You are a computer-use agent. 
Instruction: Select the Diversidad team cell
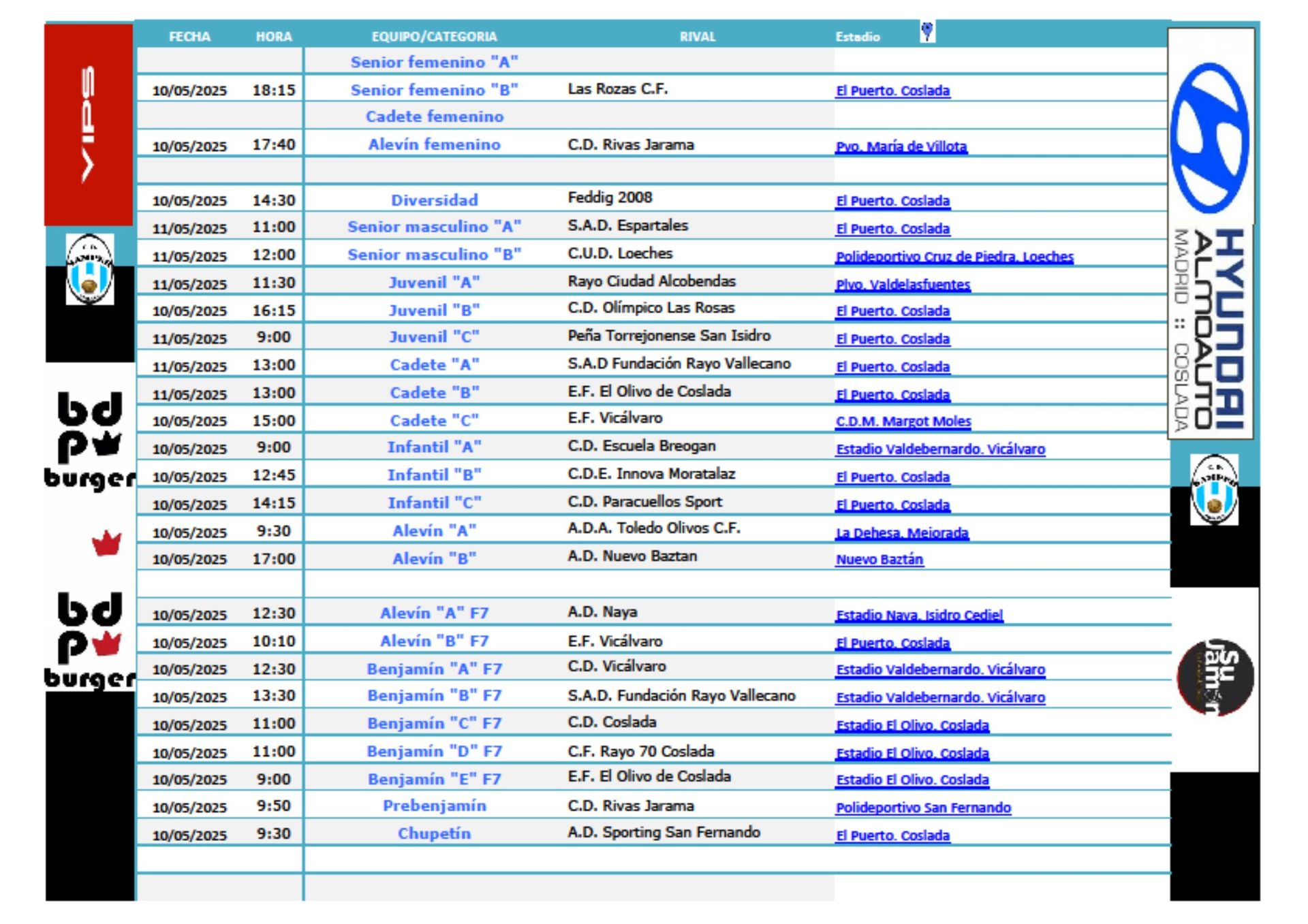[x=434, y=201]
